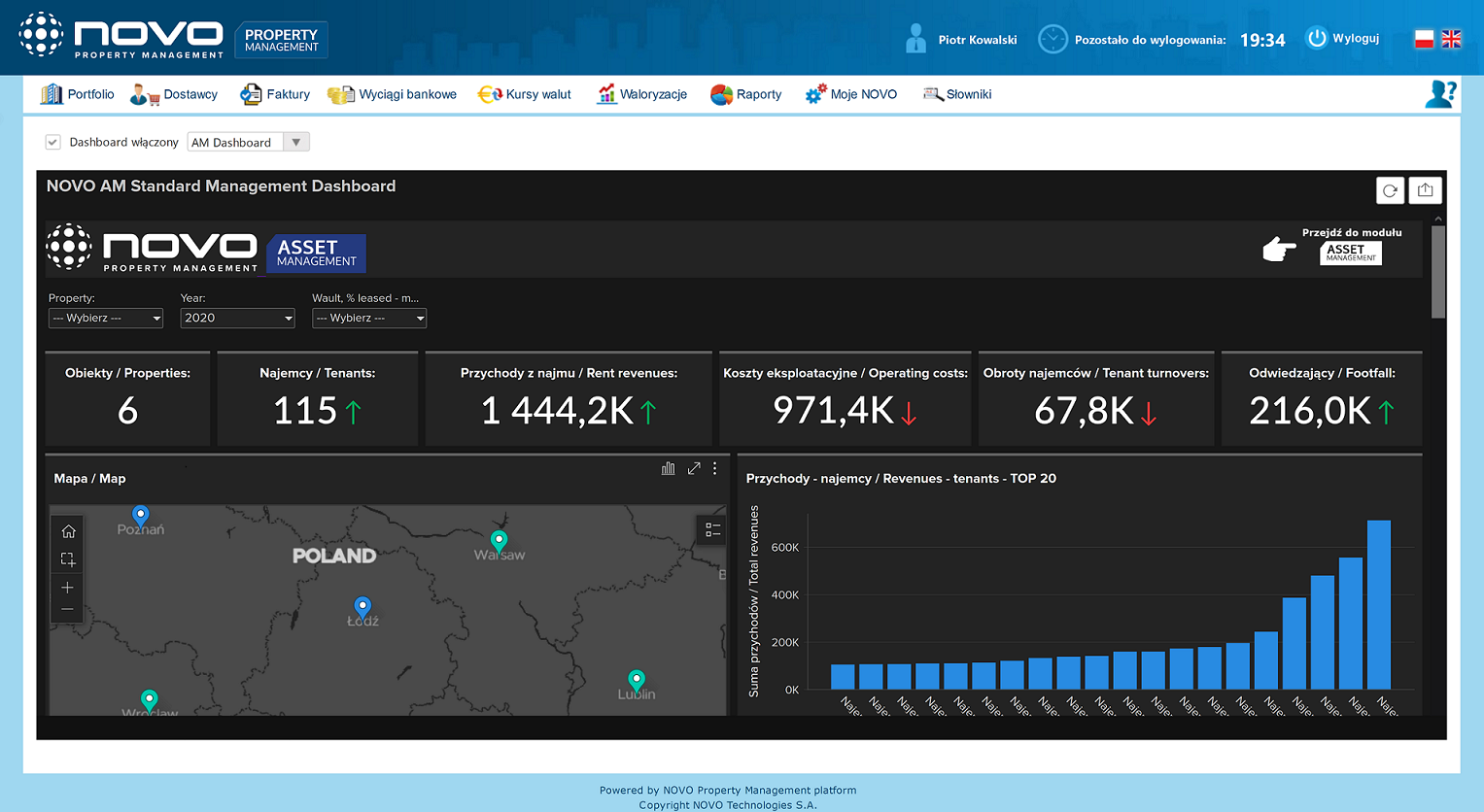1484x812 pixels.
Task: Open the map three-dot options menu
Action: pyautogui.click(x=715, y=468)
